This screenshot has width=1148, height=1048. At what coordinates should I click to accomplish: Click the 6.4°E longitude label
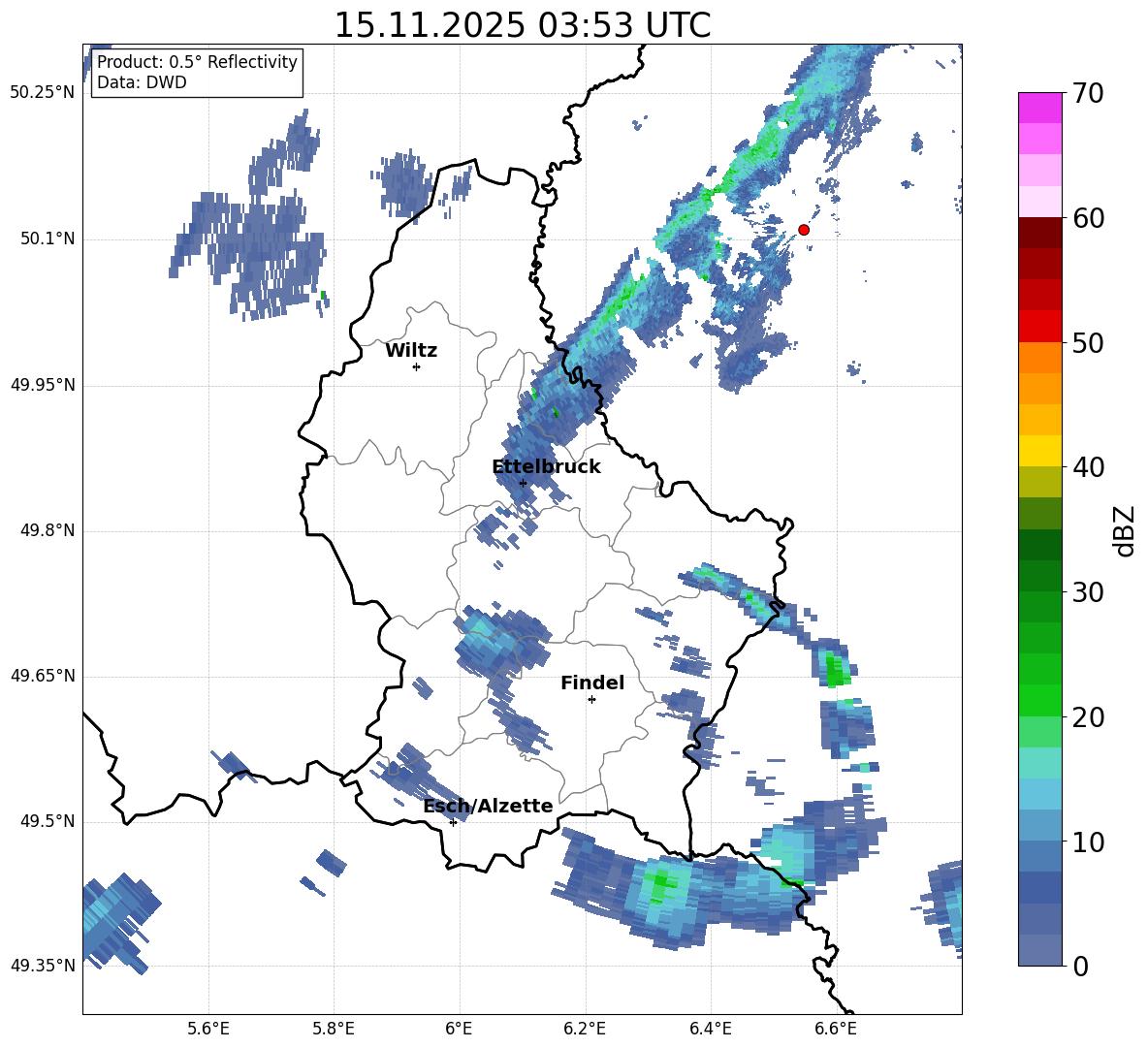710,1029
